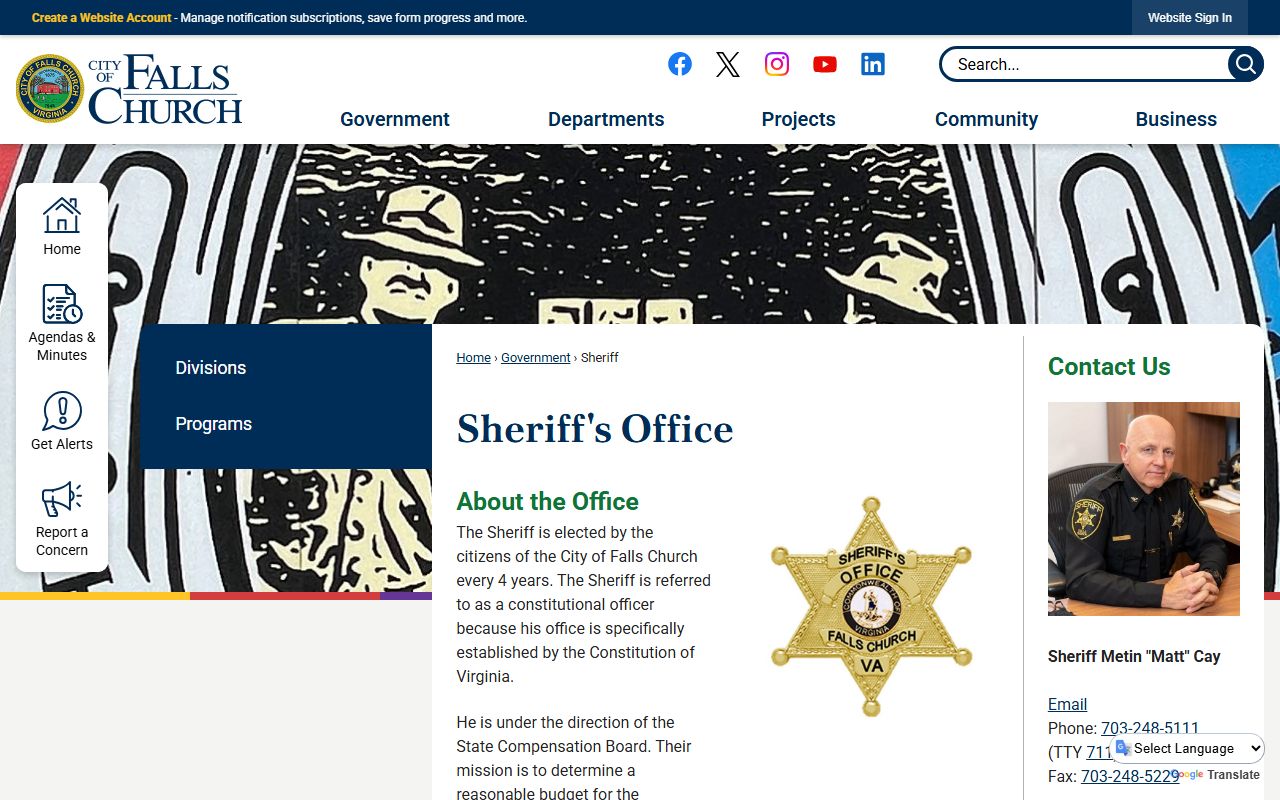Image resolution: width=1280 pixels, height=800 pixels.
Task: Click the Sheriff's Office page heading
Action: click(x=595, y=429)
